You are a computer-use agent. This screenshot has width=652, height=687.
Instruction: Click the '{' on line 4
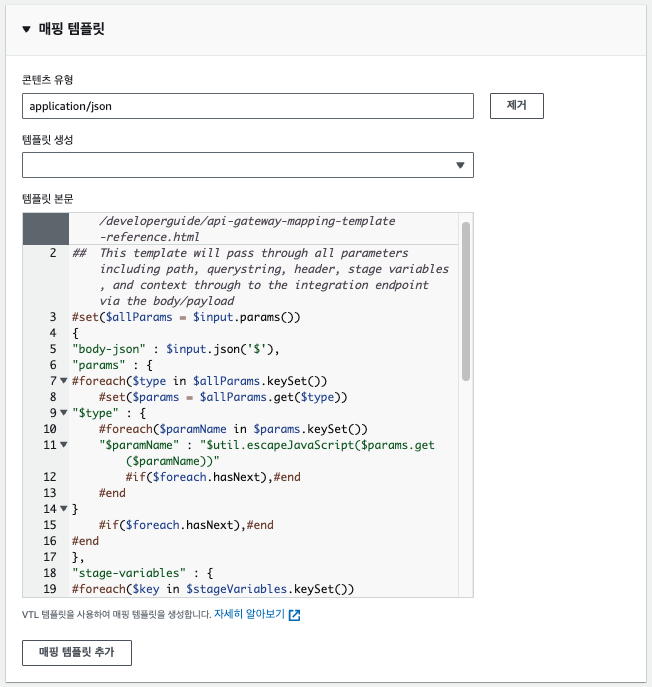tap(75, 333)
